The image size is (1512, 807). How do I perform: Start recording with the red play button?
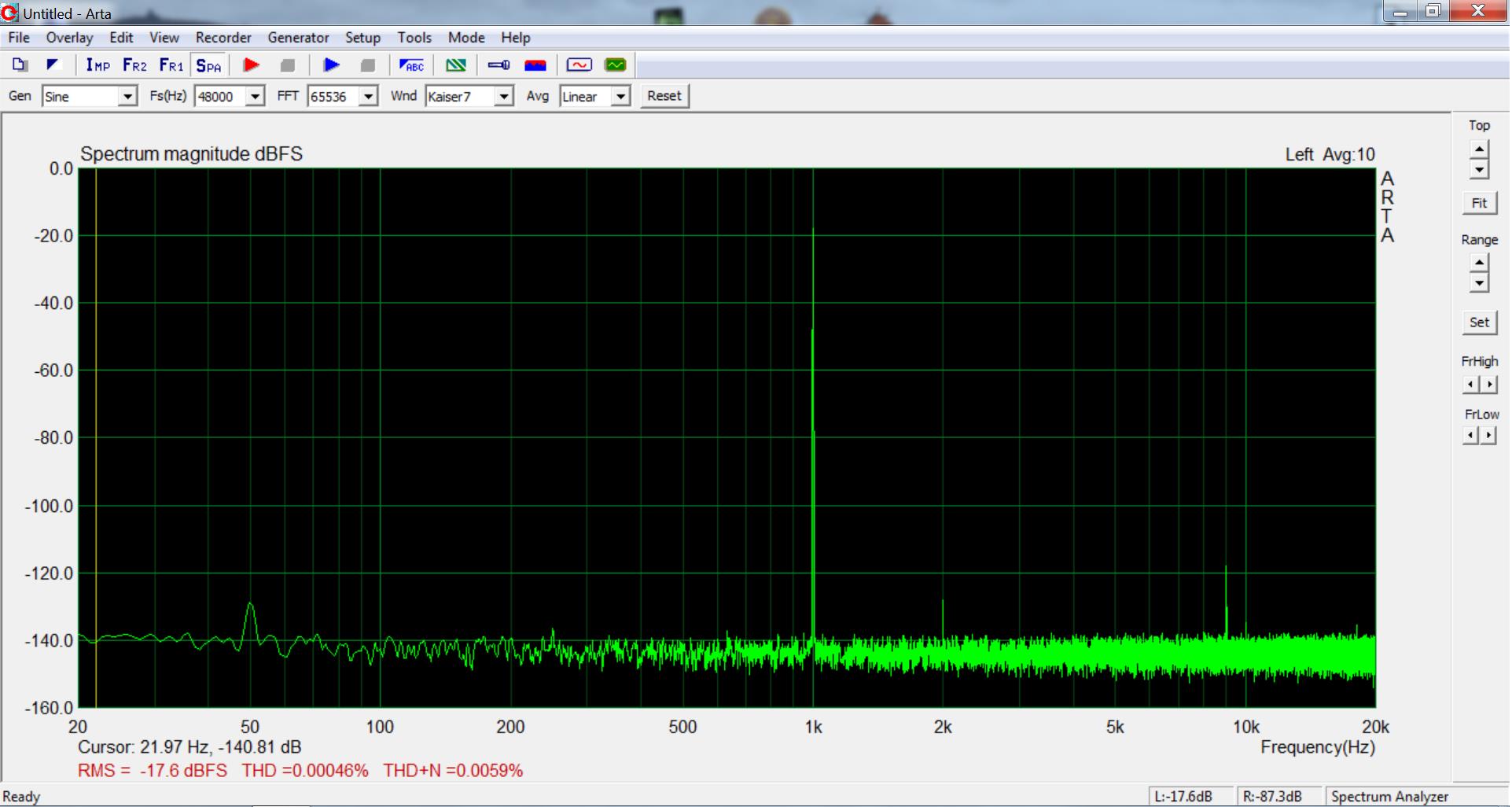tap(252, 65)
